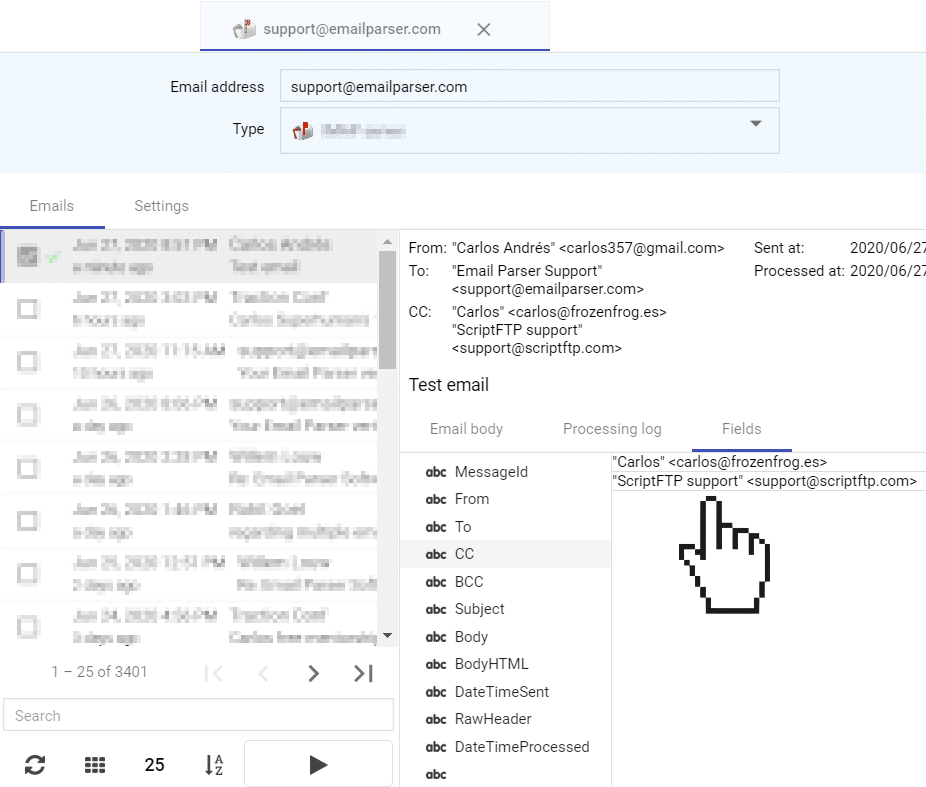This screenshot has height=787, width=926.
Task: Click the "ScriptFTP support" field value row
Action: [768, 481]
